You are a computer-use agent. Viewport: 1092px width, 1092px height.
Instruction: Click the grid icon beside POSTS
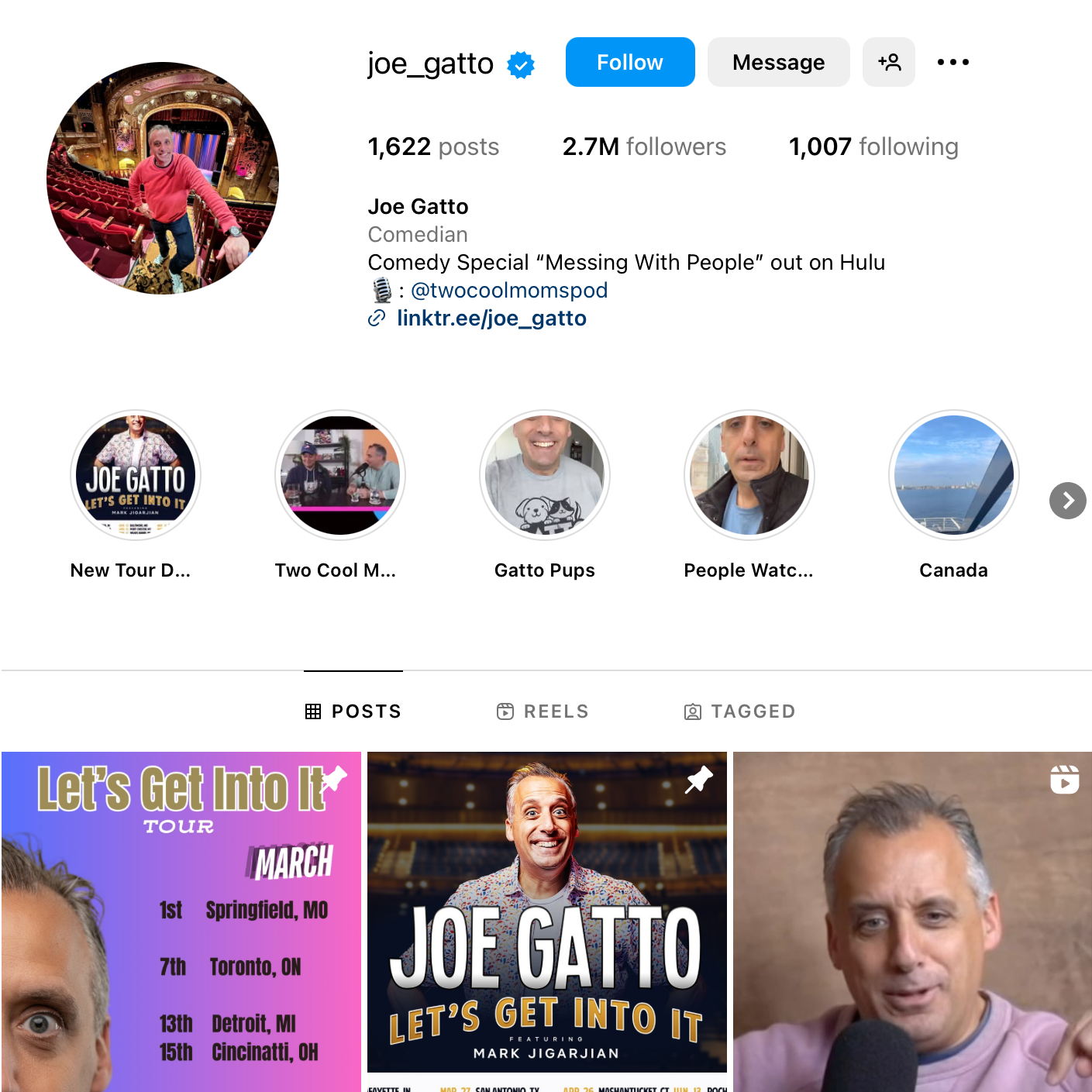click(313, 711)
